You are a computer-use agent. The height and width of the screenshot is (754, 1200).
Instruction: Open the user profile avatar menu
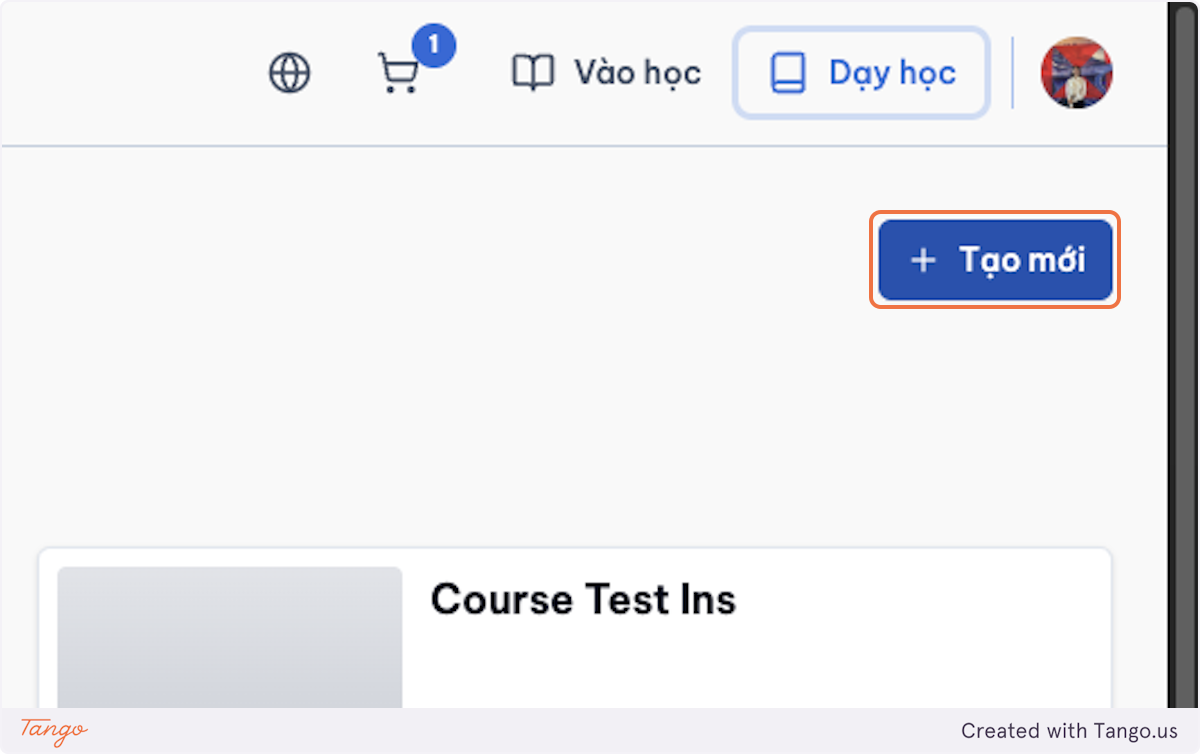click(x=1076, y=73)
